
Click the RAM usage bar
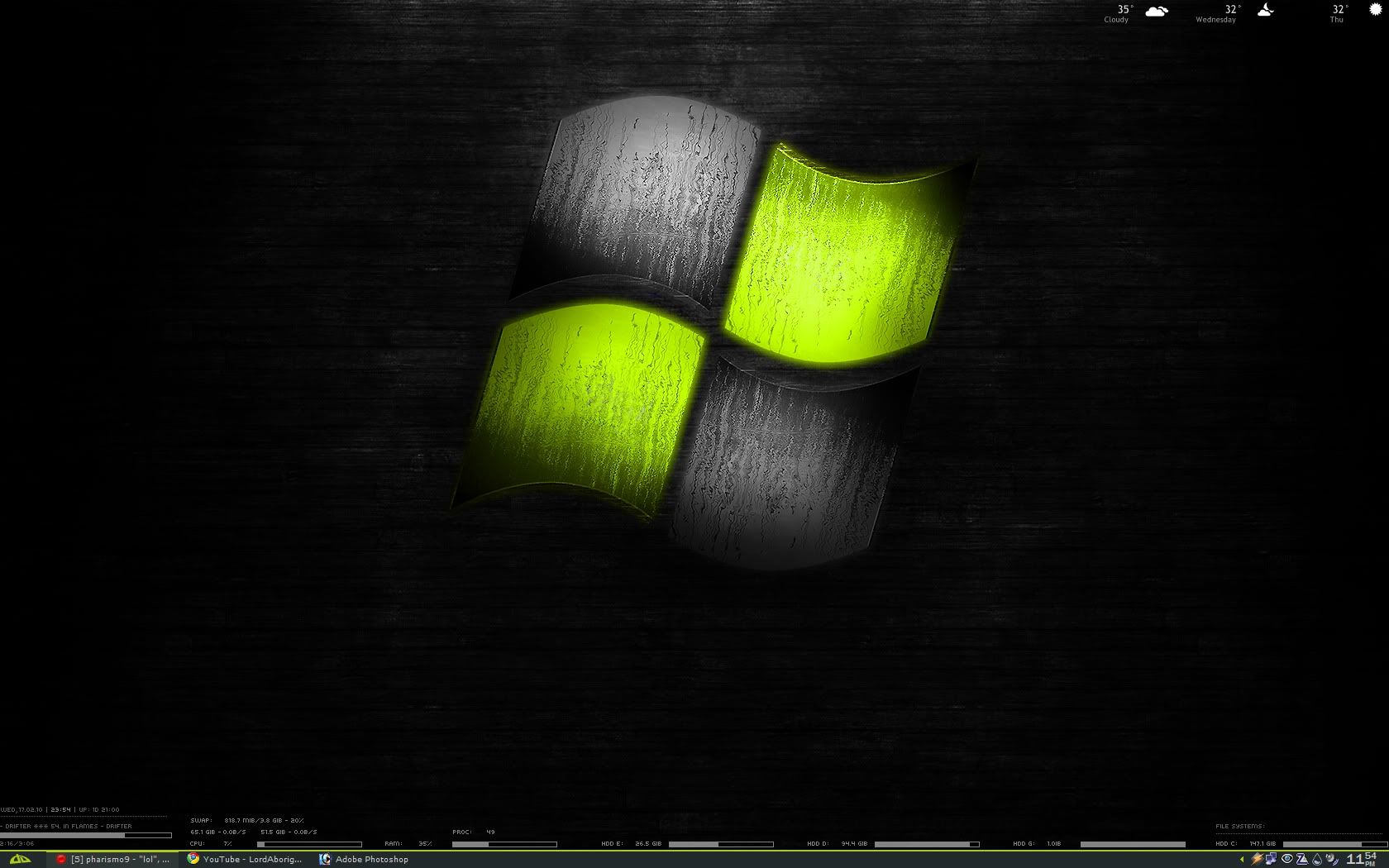coord(504,844)
